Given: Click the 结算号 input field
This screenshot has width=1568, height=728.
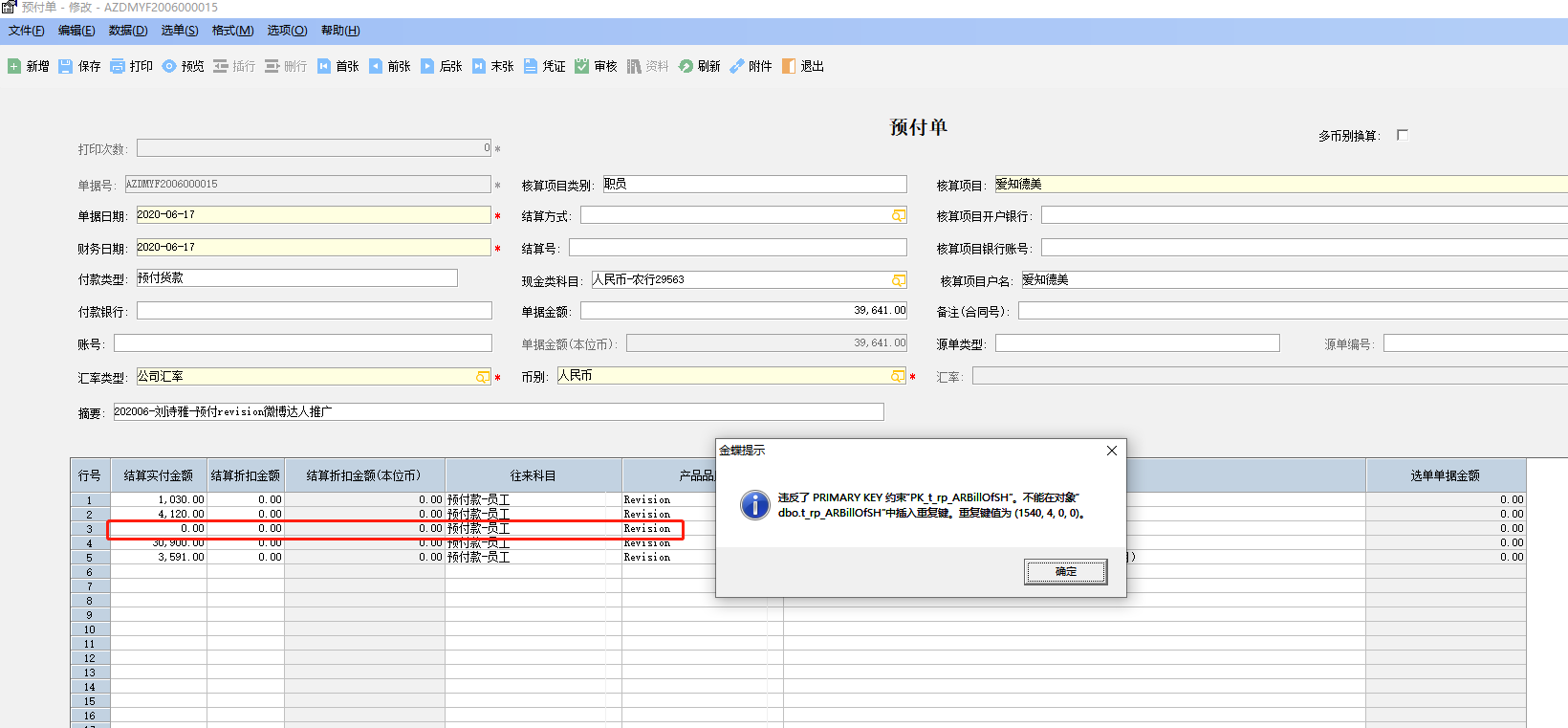Looking at the screenshot, I should [738, 248].
